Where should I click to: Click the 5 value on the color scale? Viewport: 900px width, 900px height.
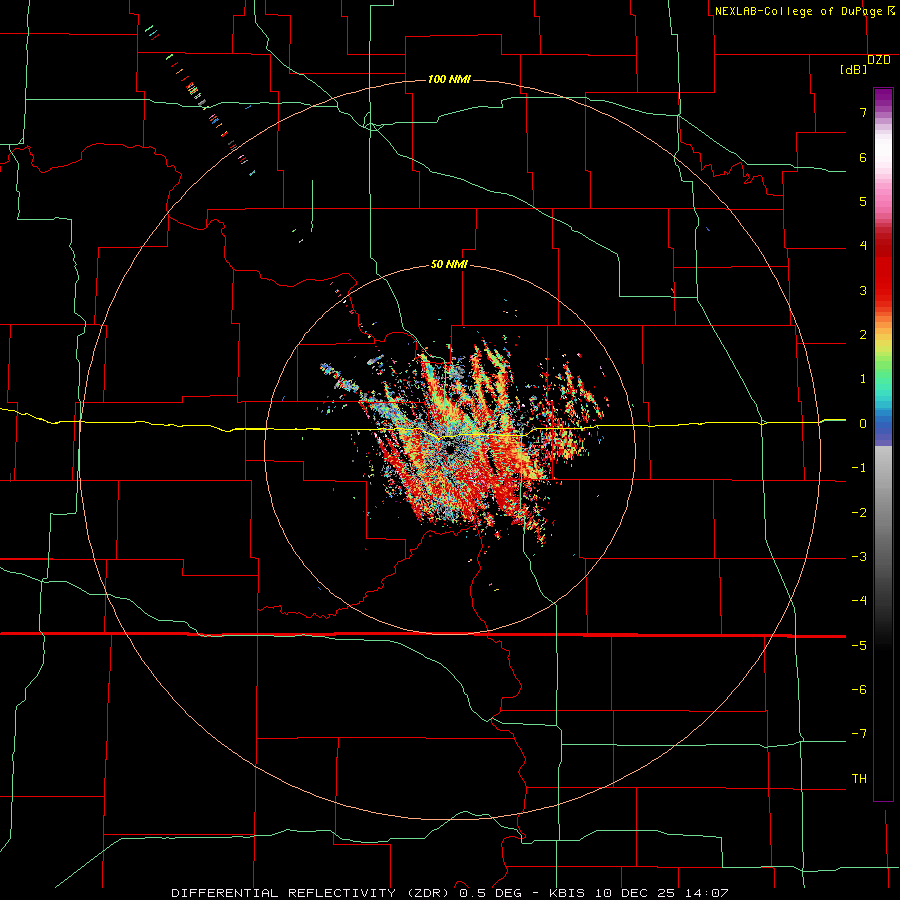(x=863, y=201)
